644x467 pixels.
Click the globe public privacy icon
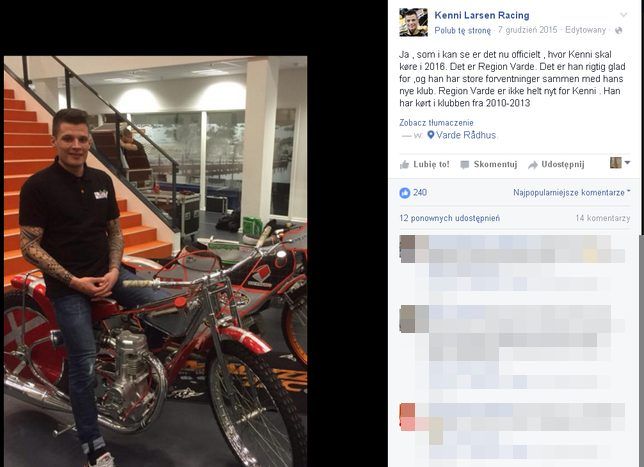619,30
